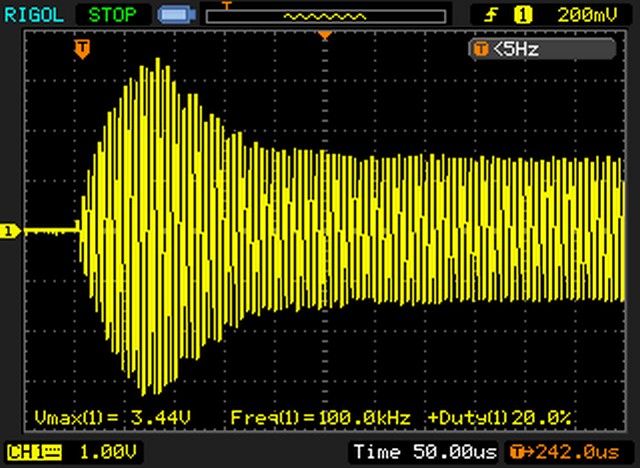This screenshot has width=640, height=468.
Task: Click the orange T trigger marker above waveform
Action: [x=82, y=47]
